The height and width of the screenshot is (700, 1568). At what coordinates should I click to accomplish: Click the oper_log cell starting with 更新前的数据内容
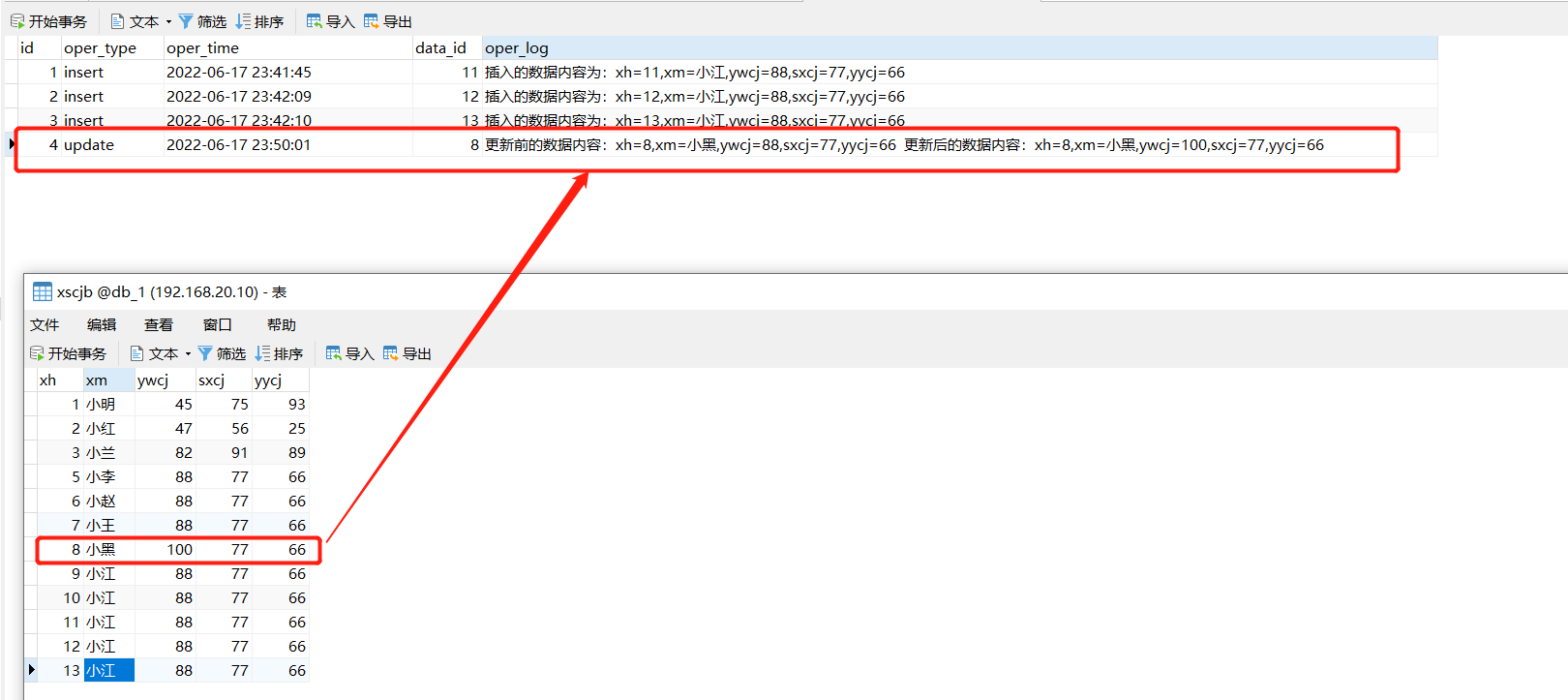960,145
